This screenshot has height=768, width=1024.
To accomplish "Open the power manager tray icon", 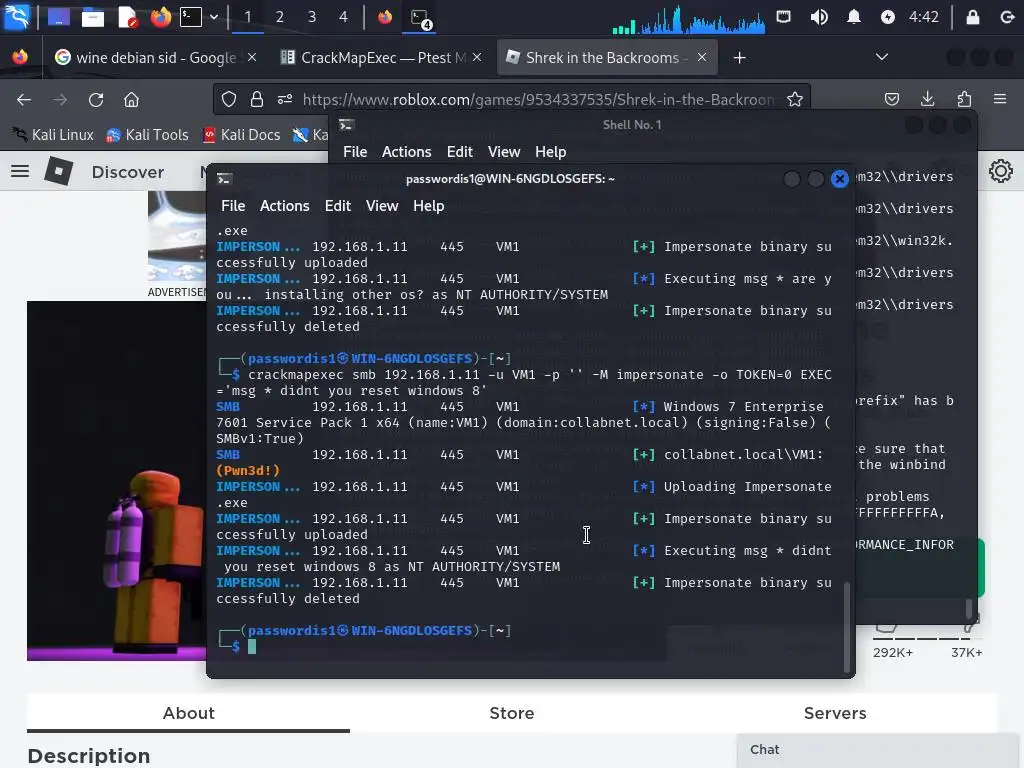I will [888, 17].
